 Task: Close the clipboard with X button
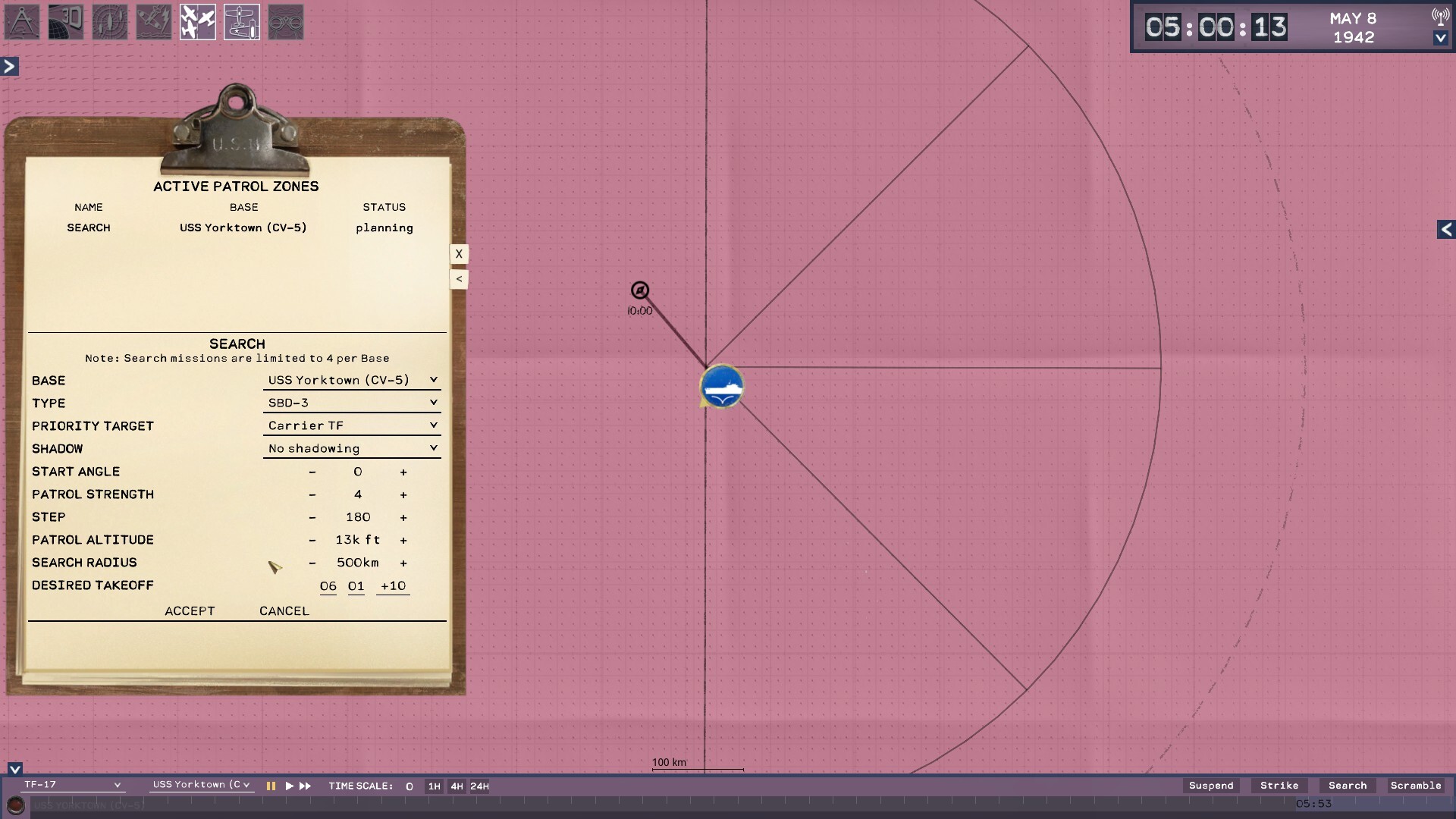coord(459,254)
